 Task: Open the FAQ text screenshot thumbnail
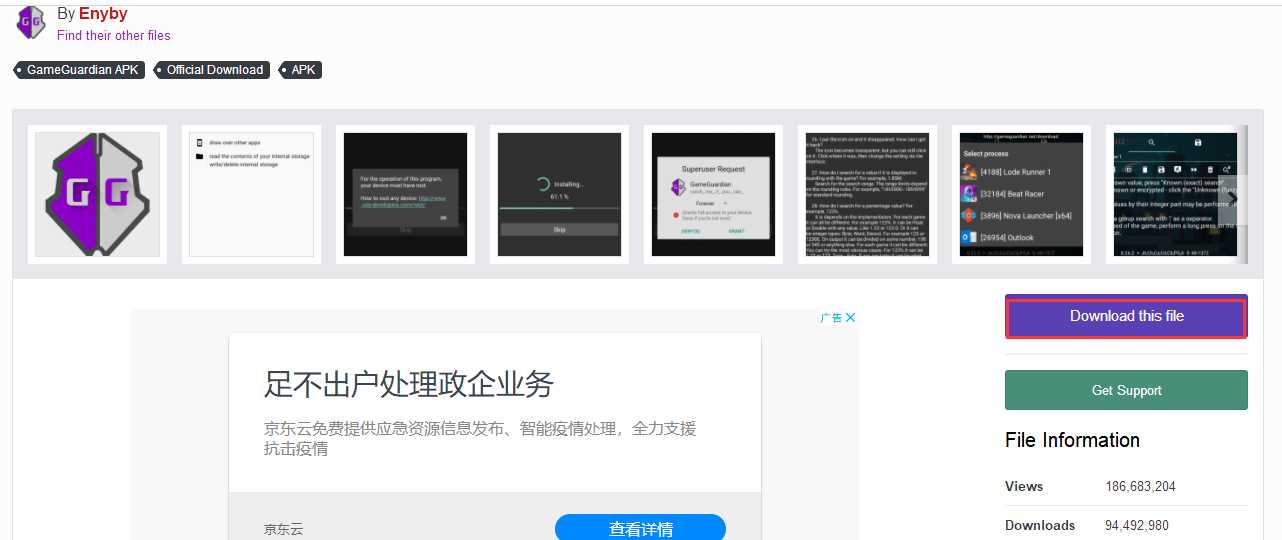[867, 194]
